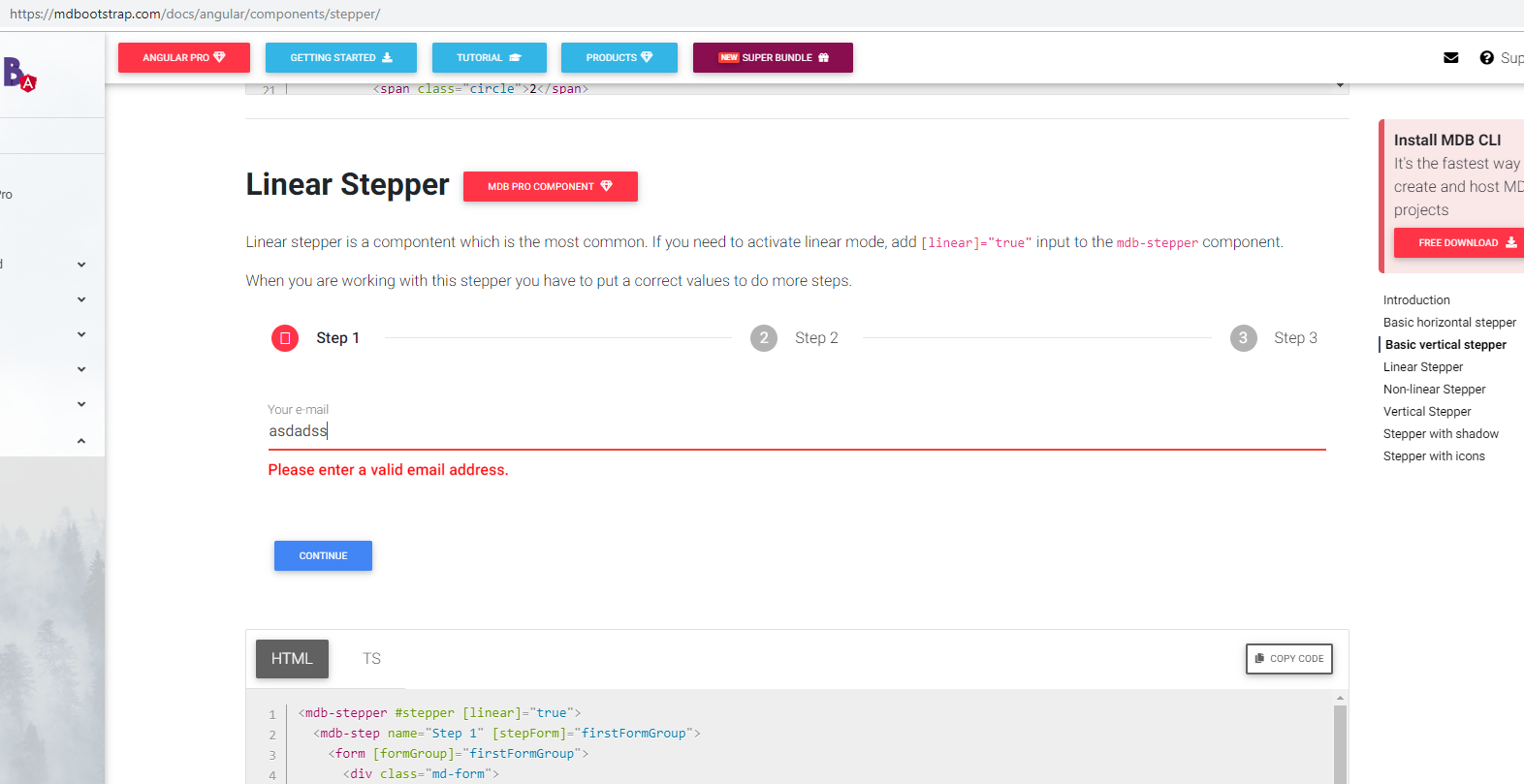
Task: Click the Step 3 label
Action: point(1295,338)
